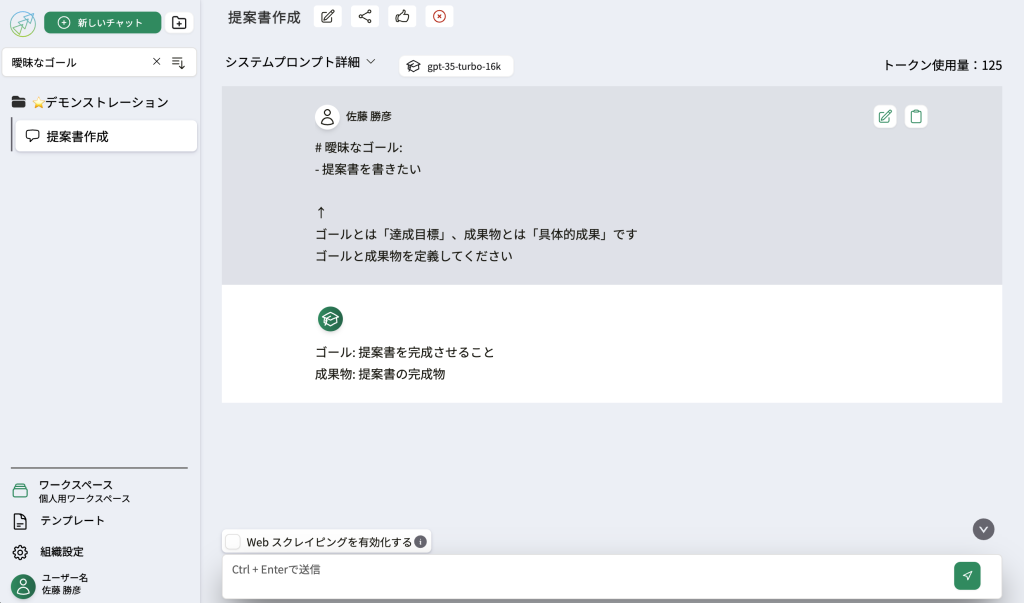
Task: Start a 新しいチャット
Action: click(102, 23)
